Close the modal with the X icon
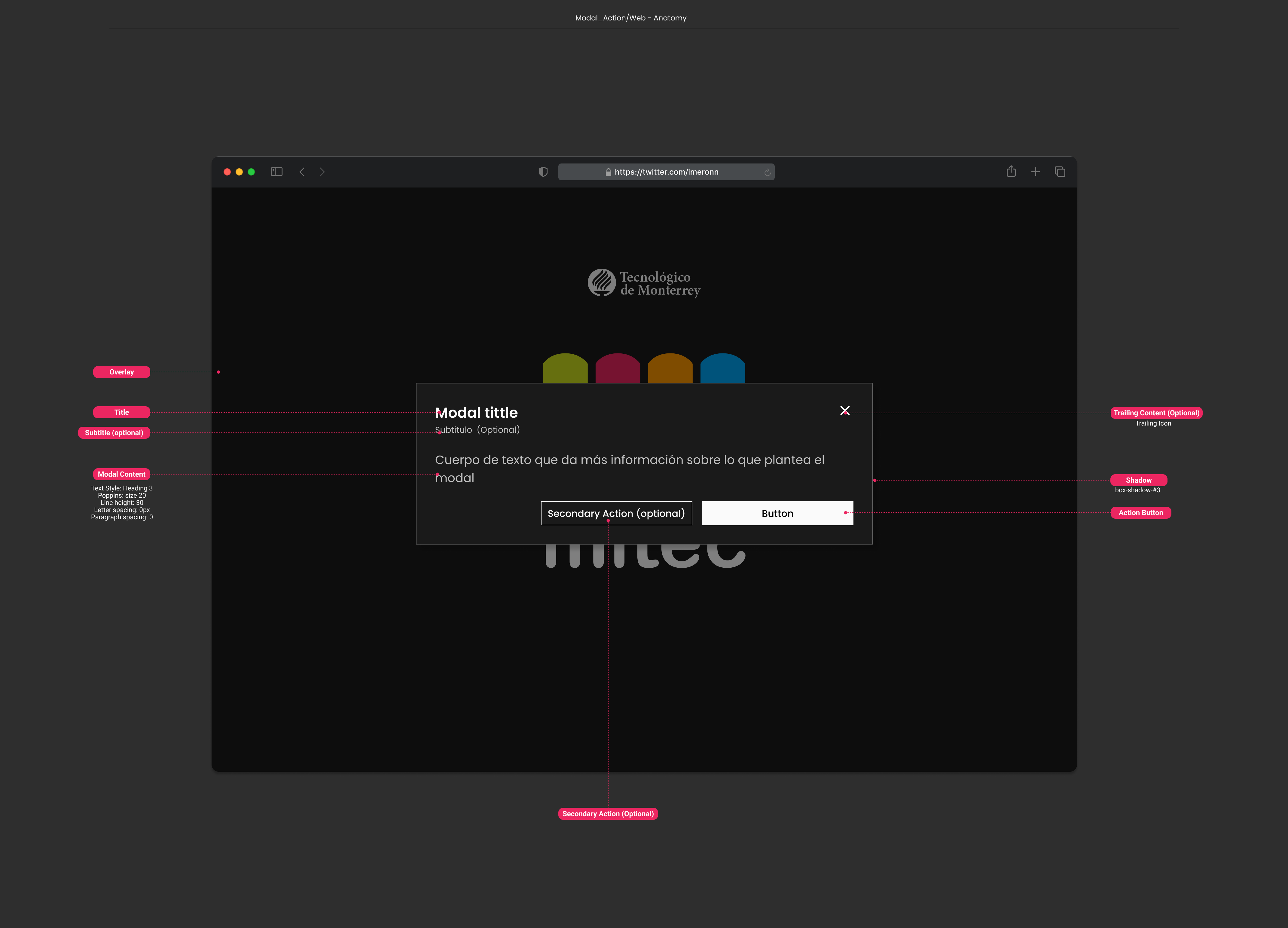 [x=844, y=411]
